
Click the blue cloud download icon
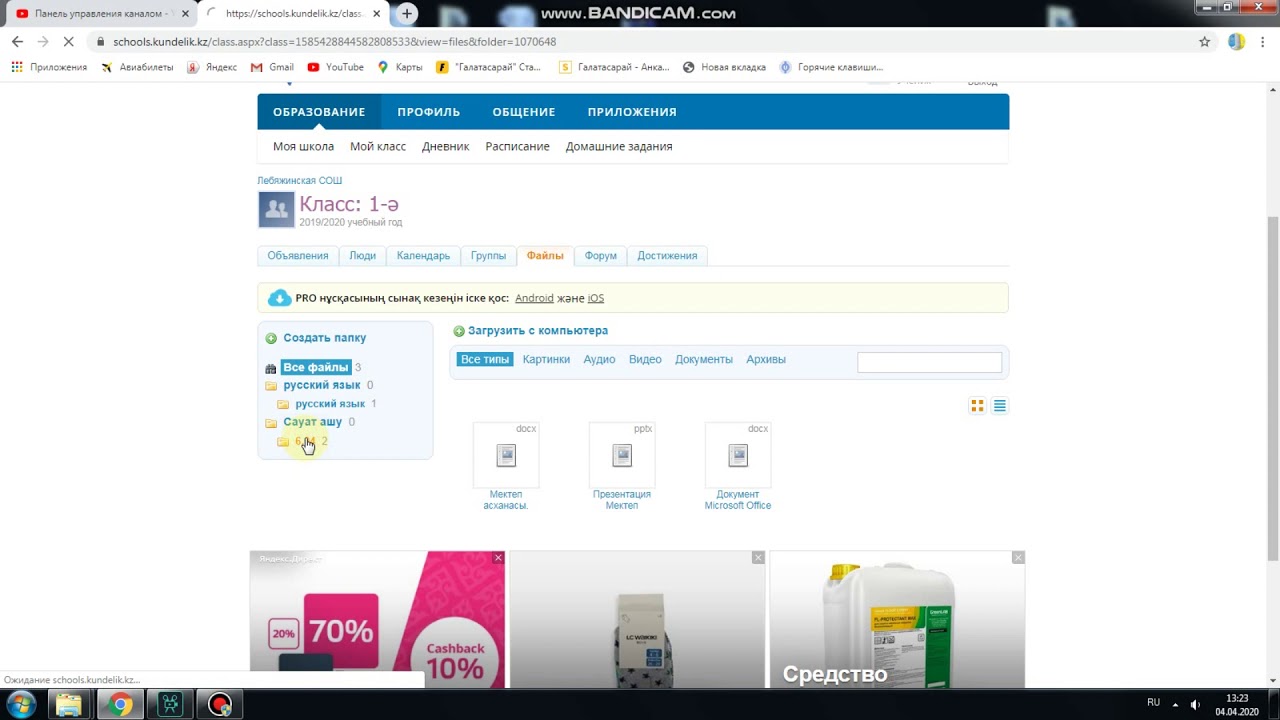click(x=280, y=298)
